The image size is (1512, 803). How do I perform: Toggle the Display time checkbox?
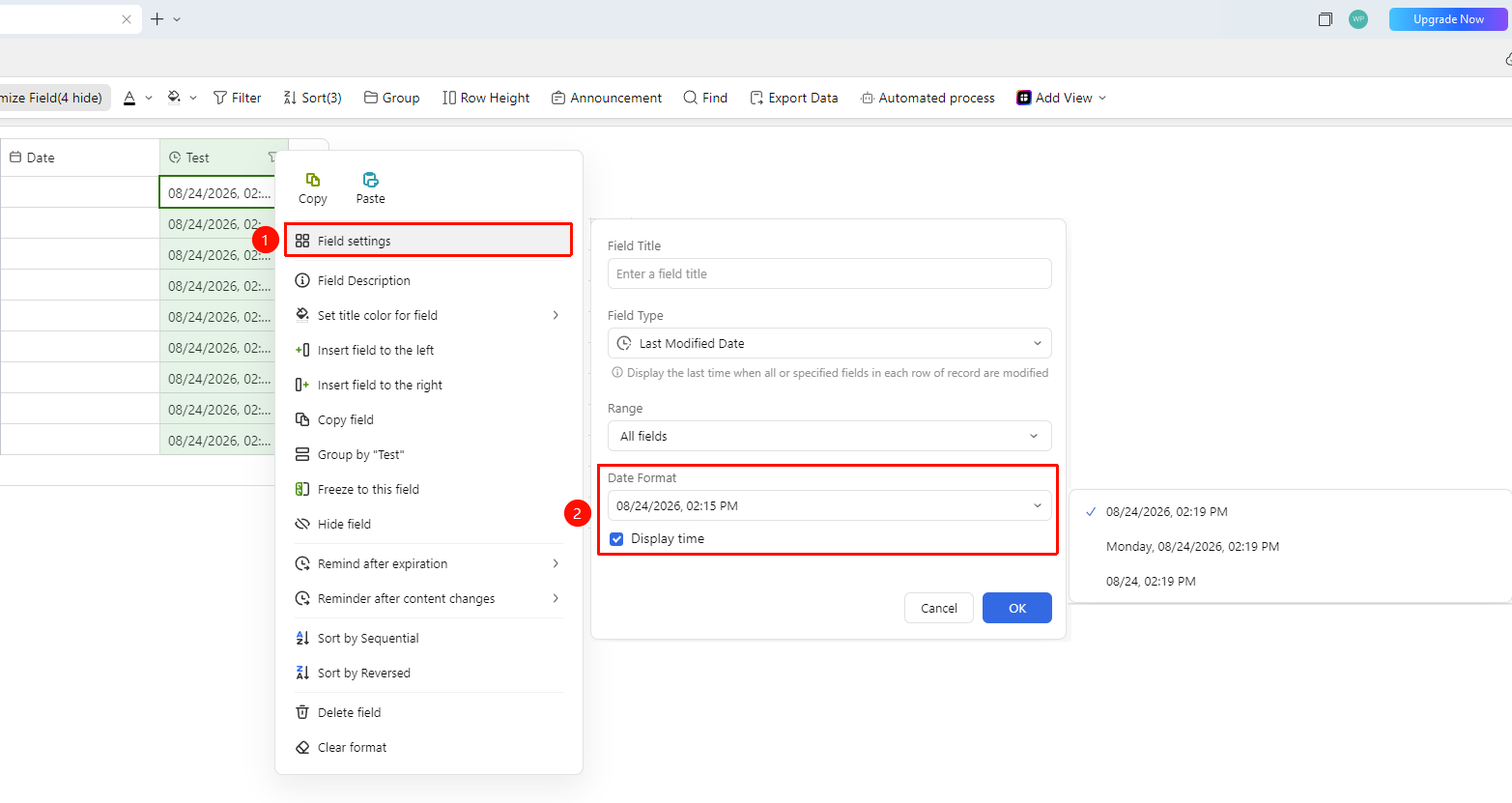coord(616,539)
